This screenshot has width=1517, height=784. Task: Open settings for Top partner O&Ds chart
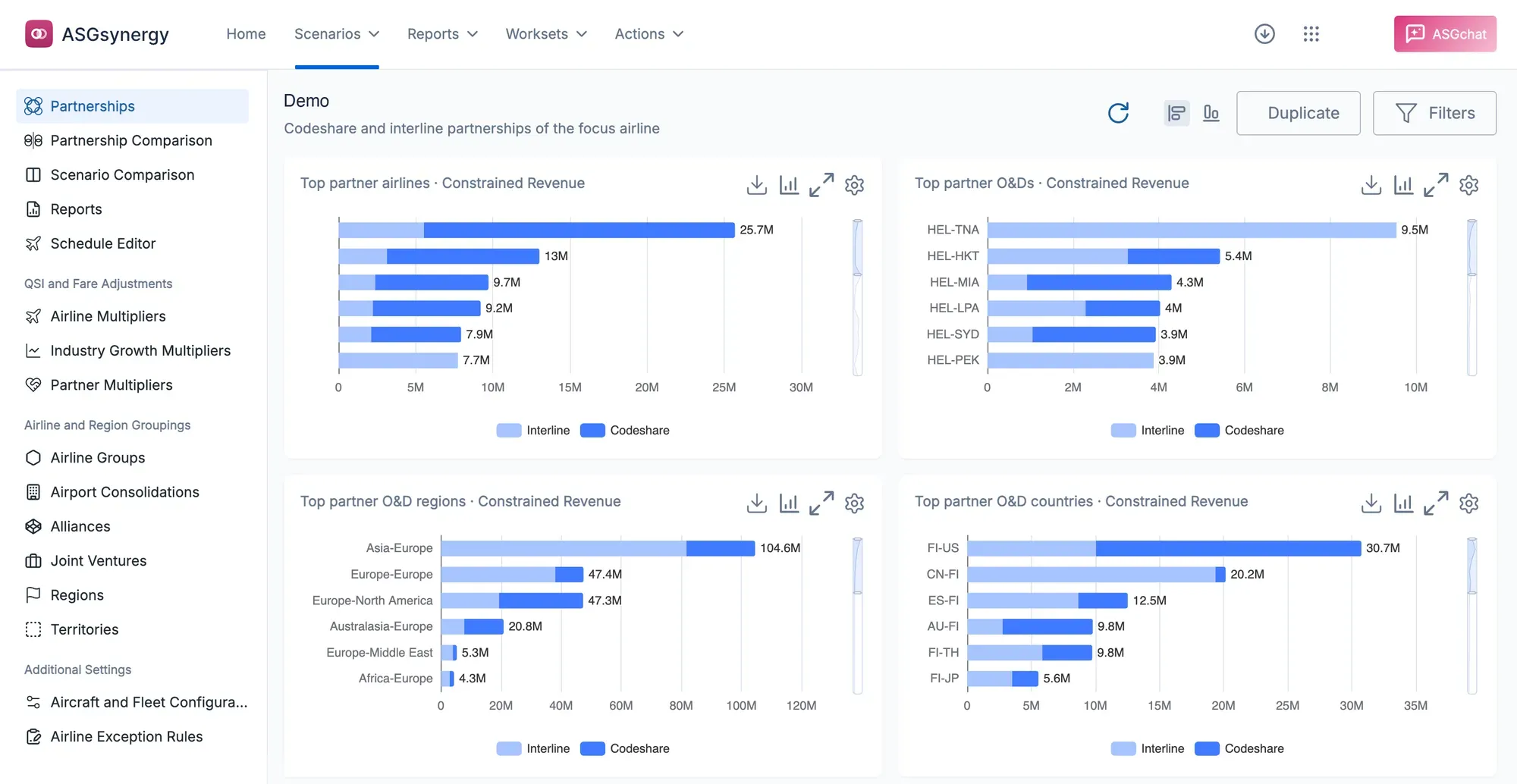[1469, 185]
